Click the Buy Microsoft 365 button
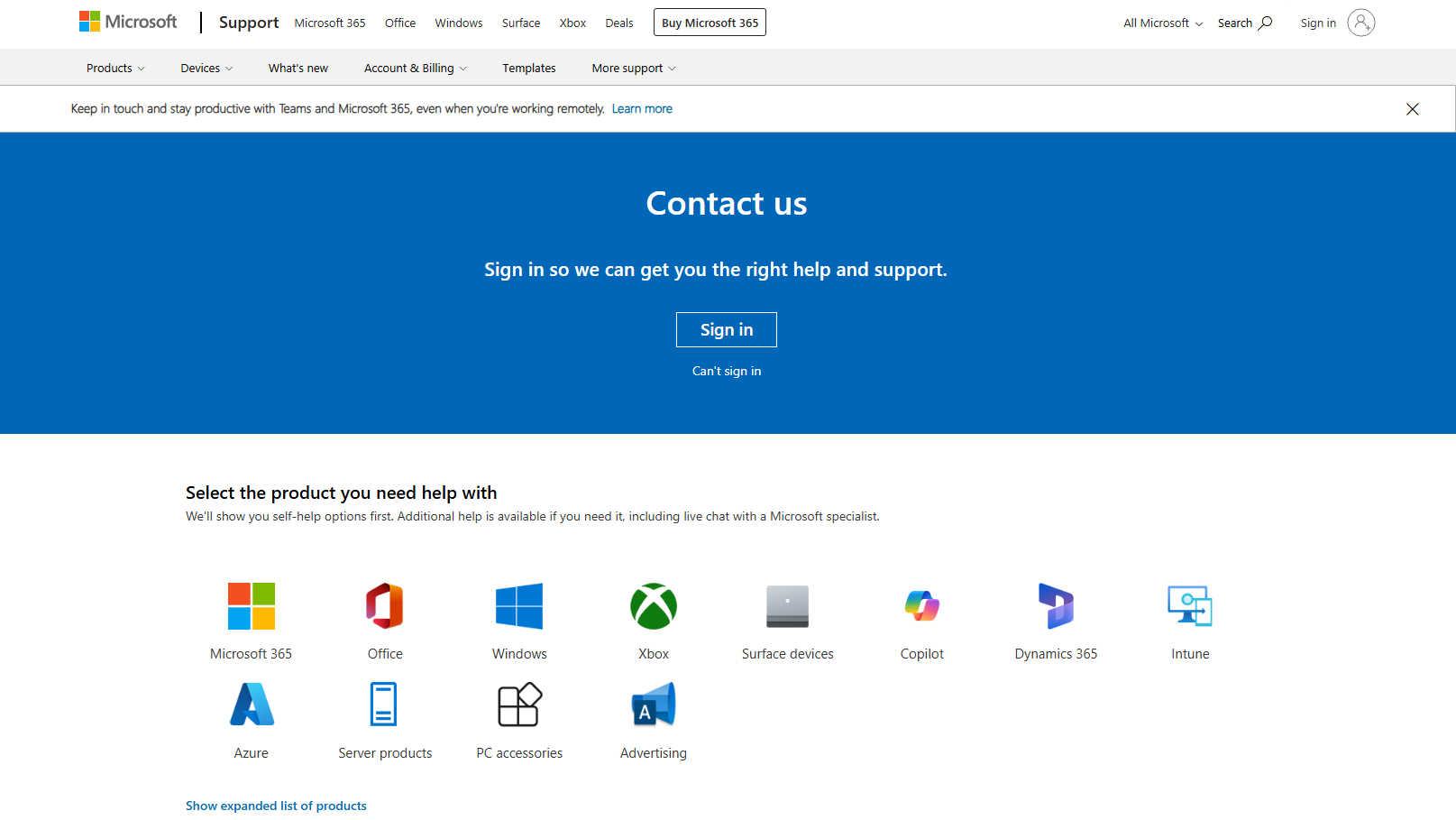The image size is (1456, 820). click(710, 23)
